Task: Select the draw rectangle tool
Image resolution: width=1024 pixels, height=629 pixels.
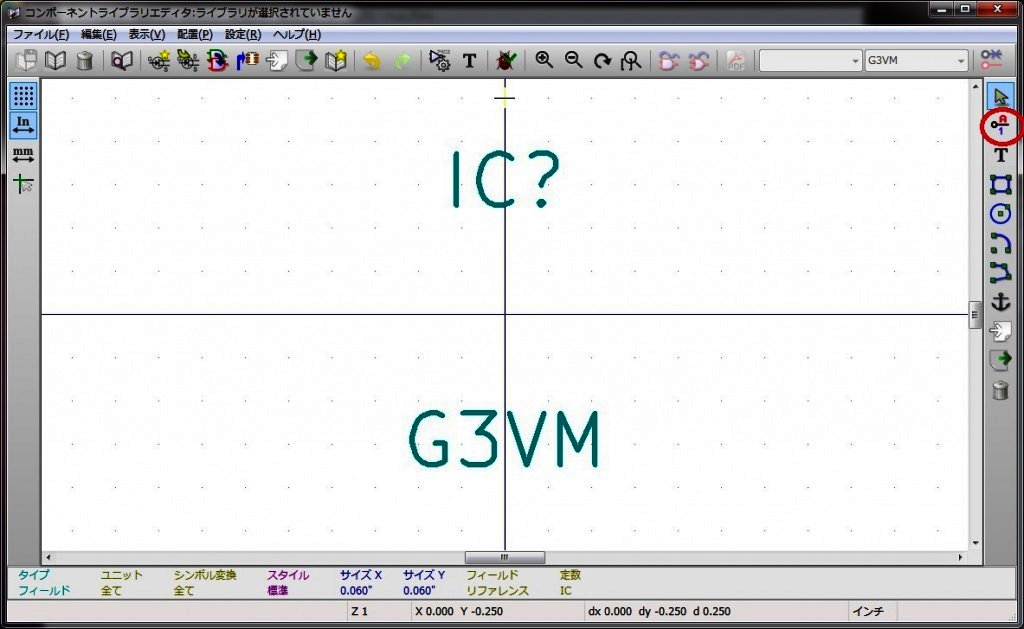Action: (x=1000, y=184)
